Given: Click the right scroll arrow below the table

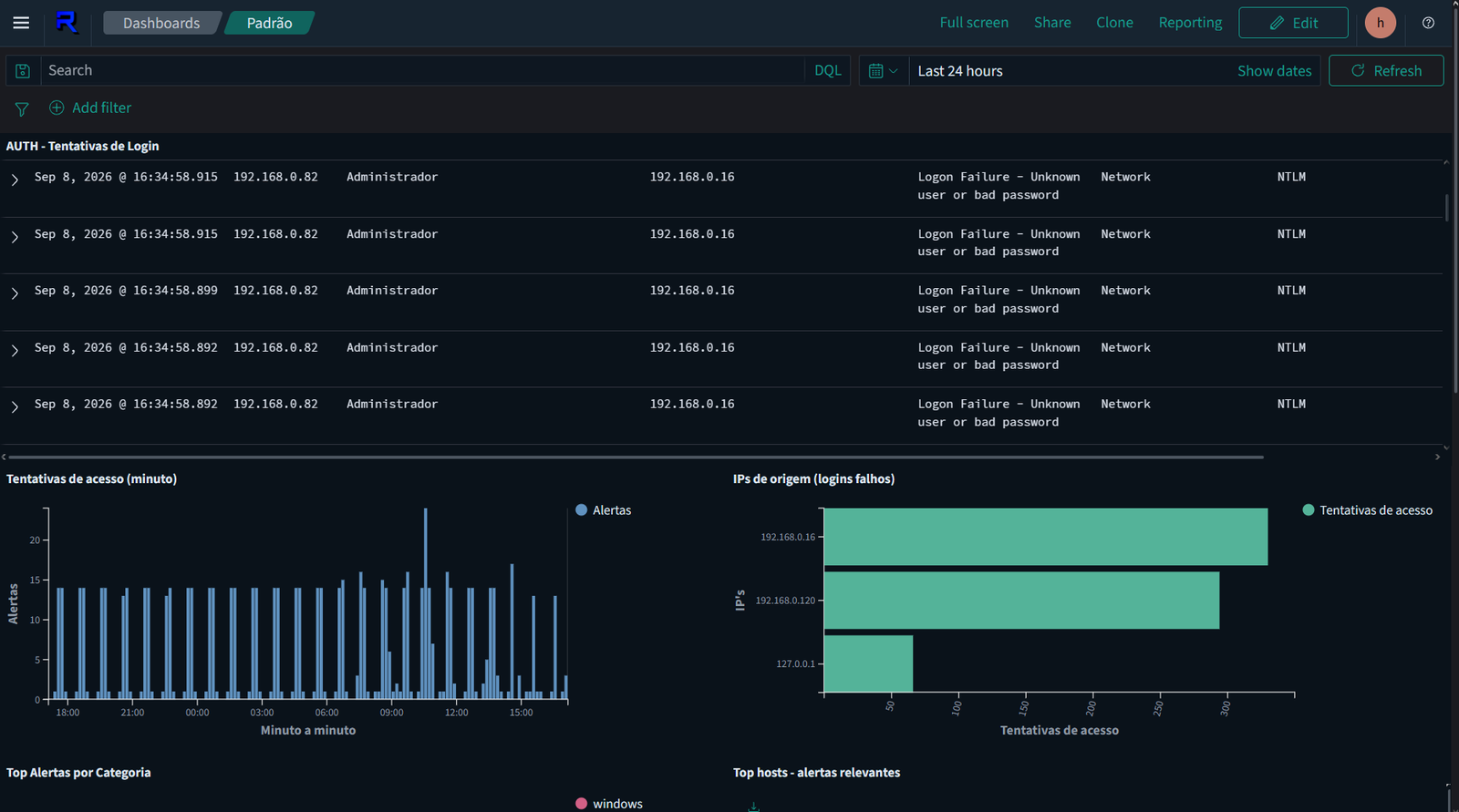Looking at the screenshot, I should coord(1437,457).
